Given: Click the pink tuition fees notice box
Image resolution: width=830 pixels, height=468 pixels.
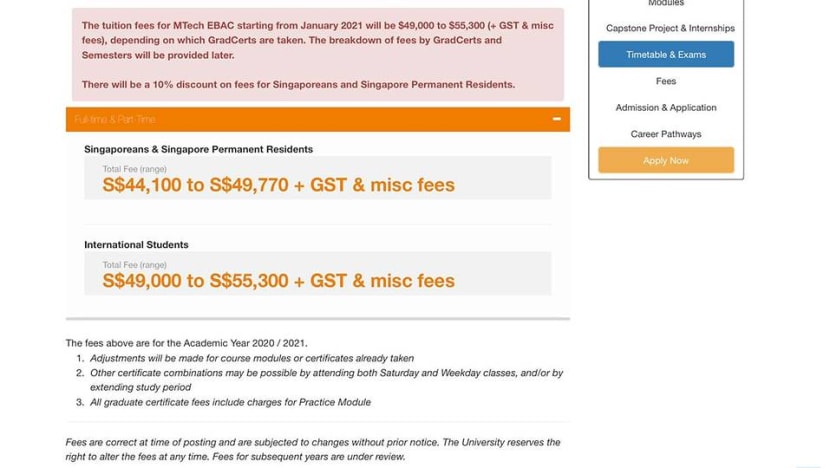Looking at the screenshot, I should click(318, 55).
